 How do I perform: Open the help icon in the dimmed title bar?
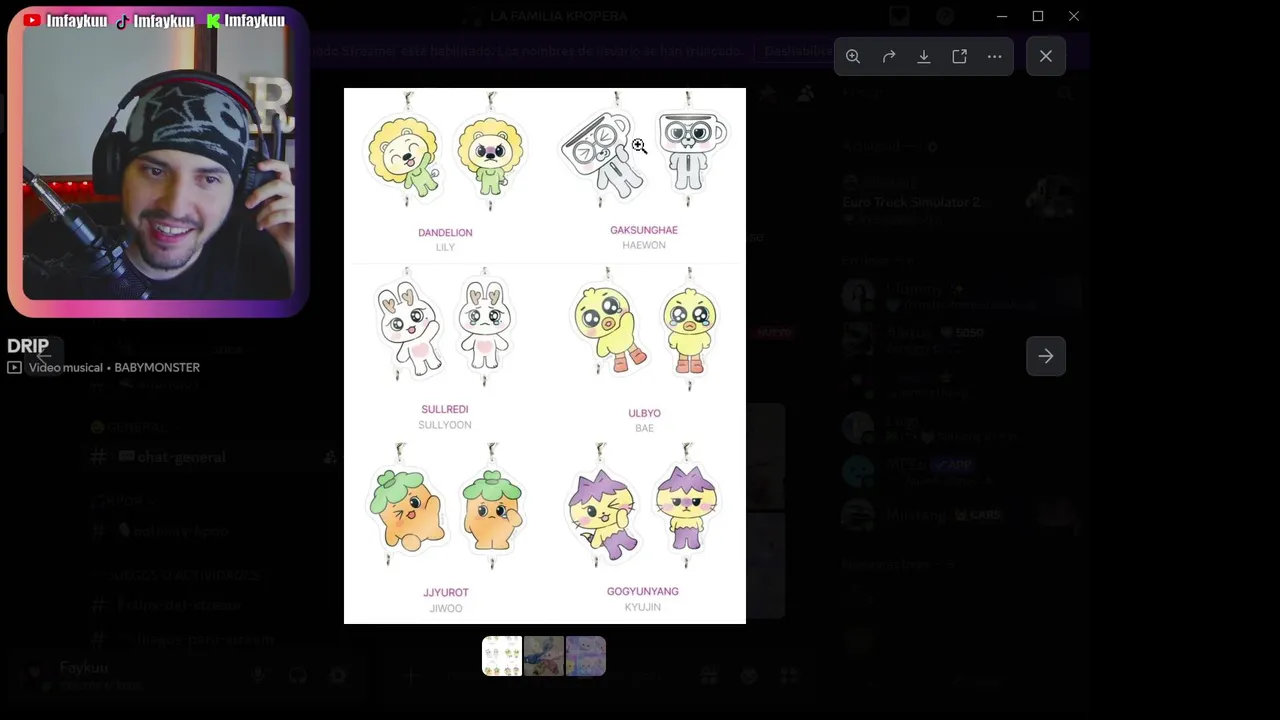[x=945, y=16]
